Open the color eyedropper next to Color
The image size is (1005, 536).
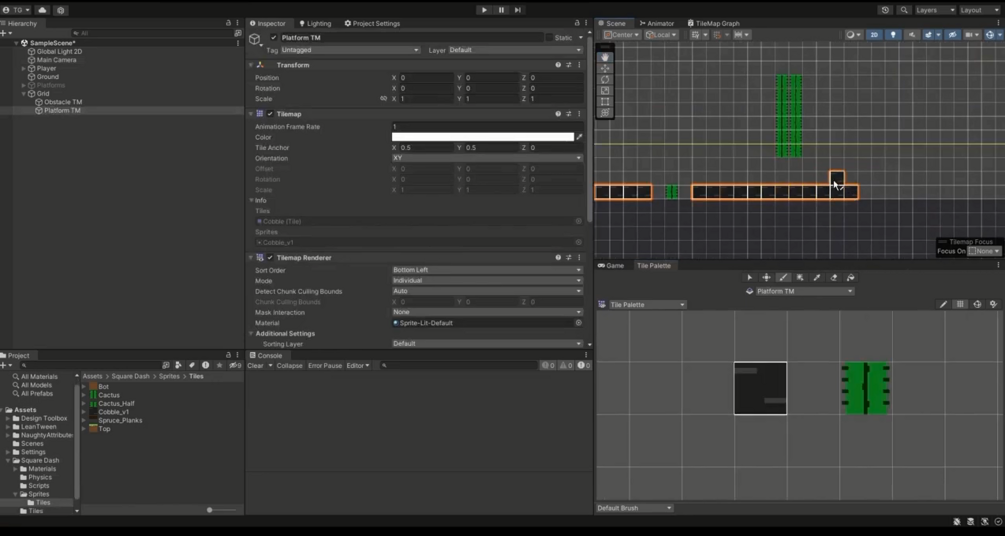pyautogui.click(x=579, y=137)
